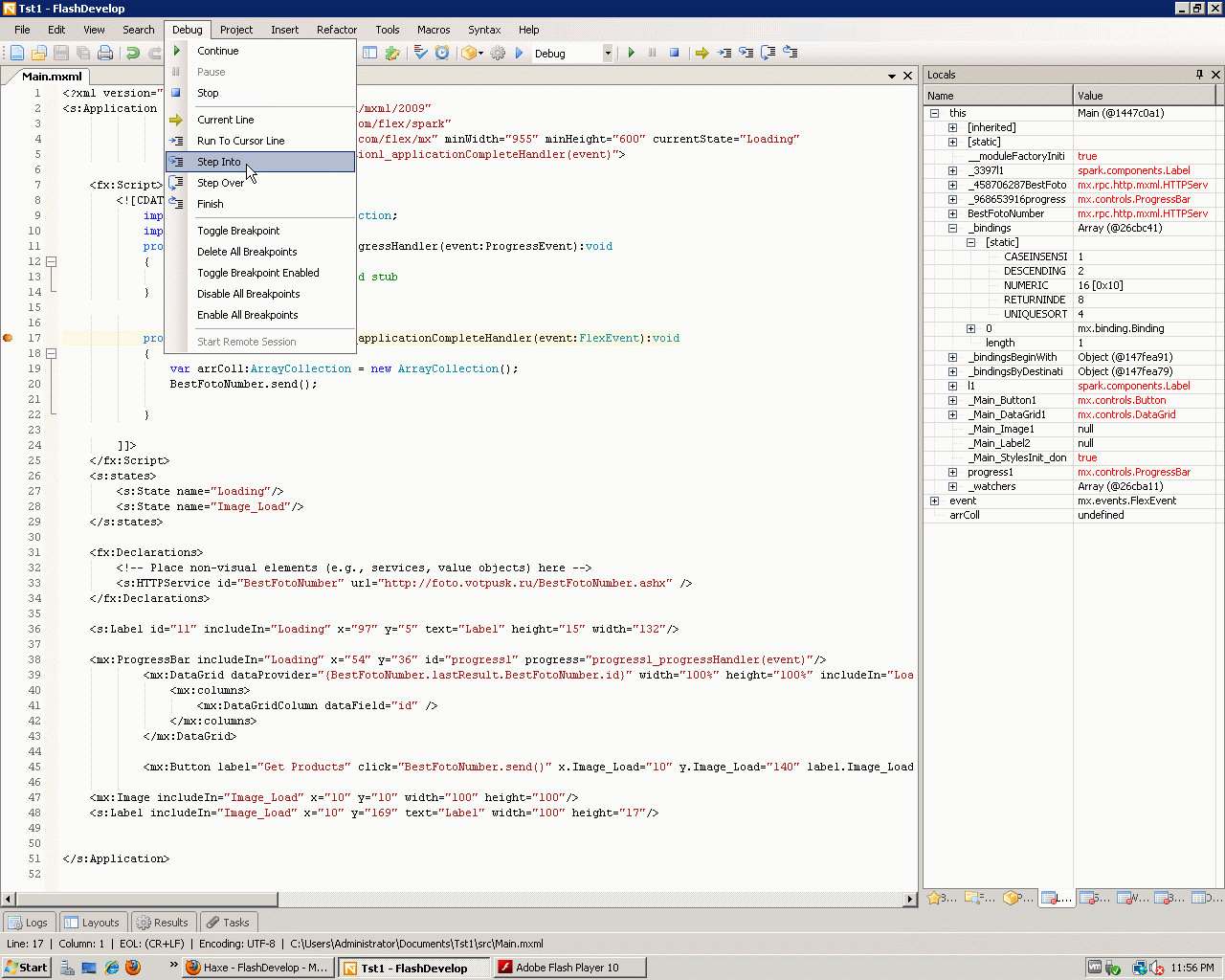Click the Build Project gear icon

click(x=498, y=54)
